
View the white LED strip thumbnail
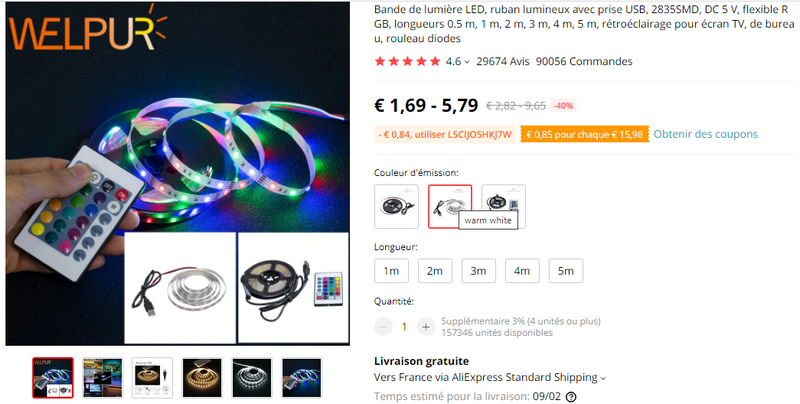pyautogui.click(x=253, y=378)
